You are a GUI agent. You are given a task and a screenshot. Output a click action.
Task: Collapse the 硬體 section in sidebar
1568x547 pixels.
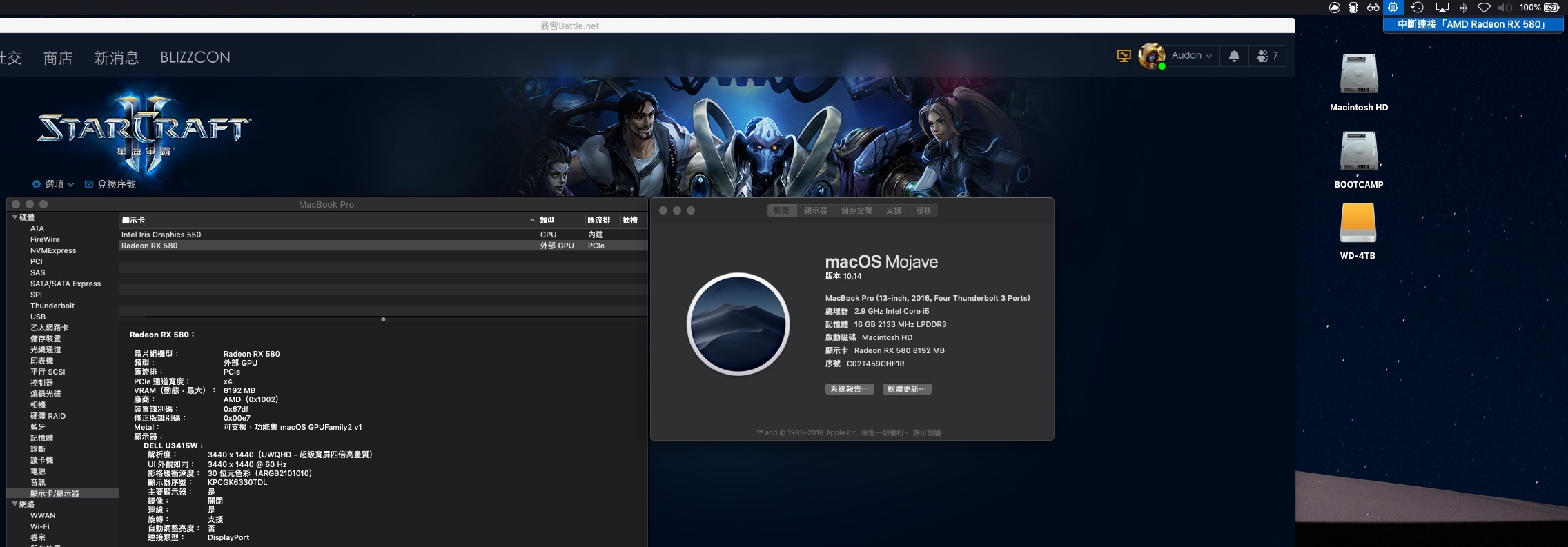click(14, 217)
